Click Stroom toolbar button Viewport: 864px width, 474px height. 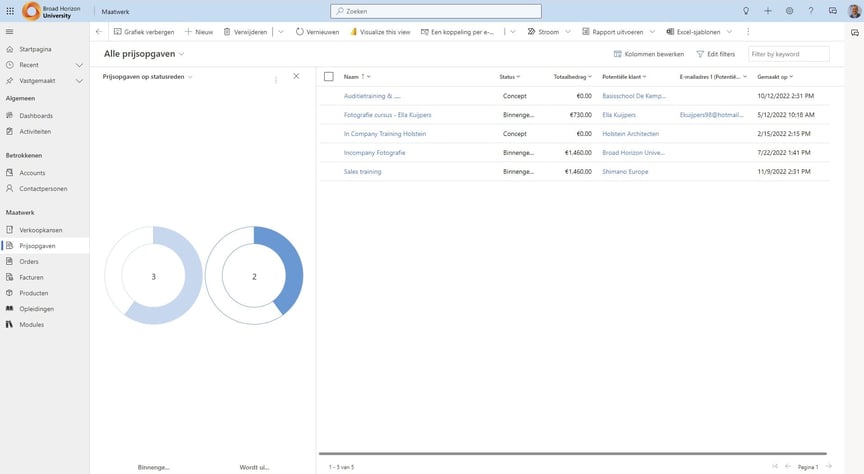pos(543,32)
